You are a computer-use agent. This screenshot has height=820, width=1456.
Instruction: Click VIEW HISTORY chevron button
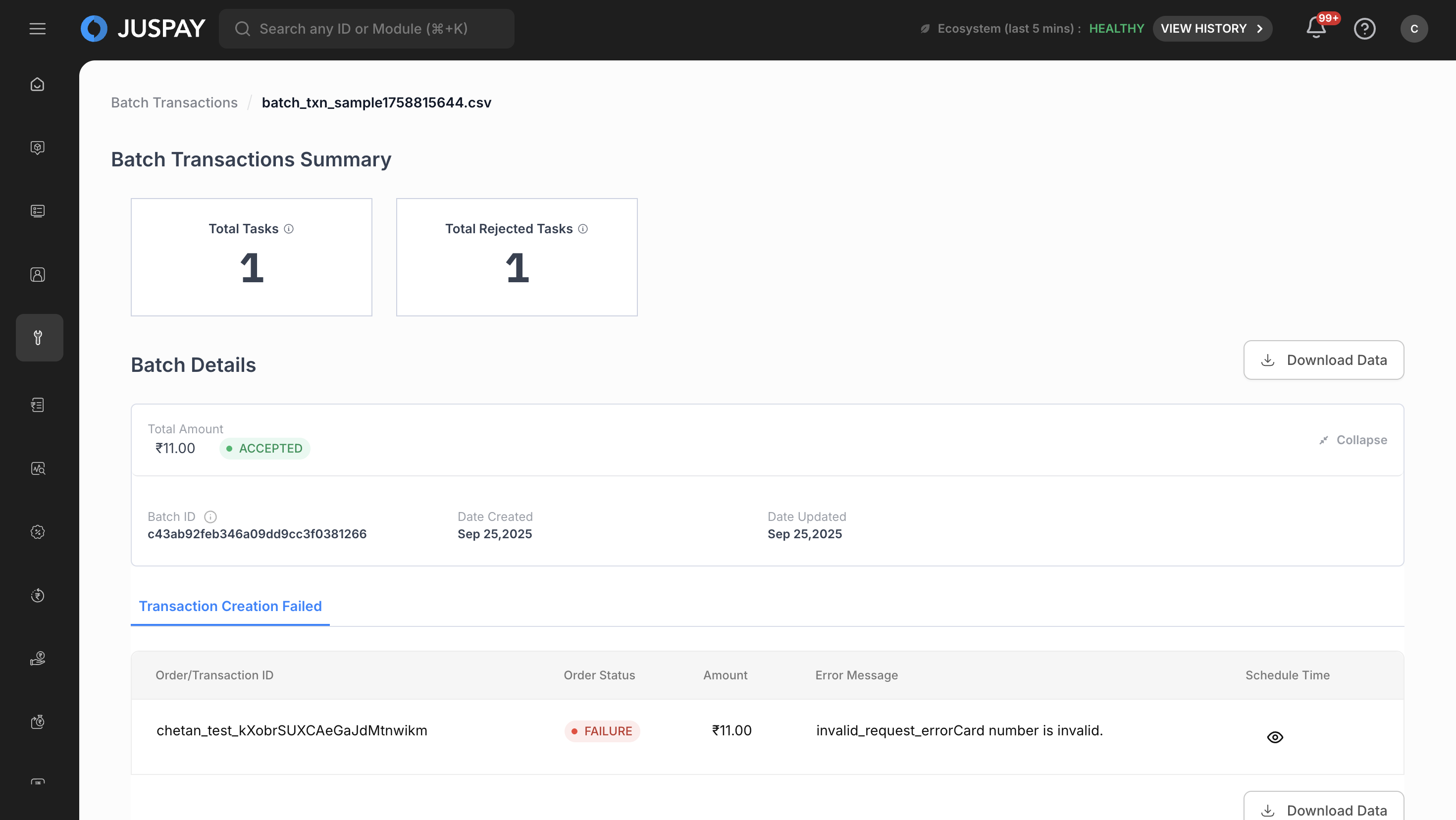1212,29
